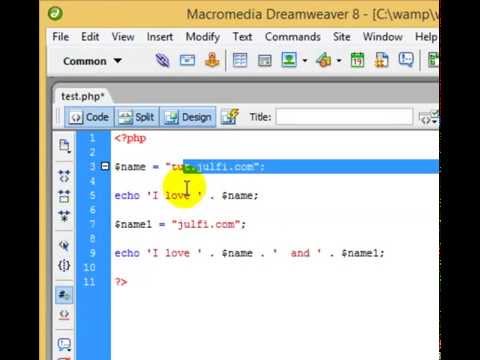The image size is (480, 360).
Task: Insert a Date using the calendar icon
Action: 358,60
